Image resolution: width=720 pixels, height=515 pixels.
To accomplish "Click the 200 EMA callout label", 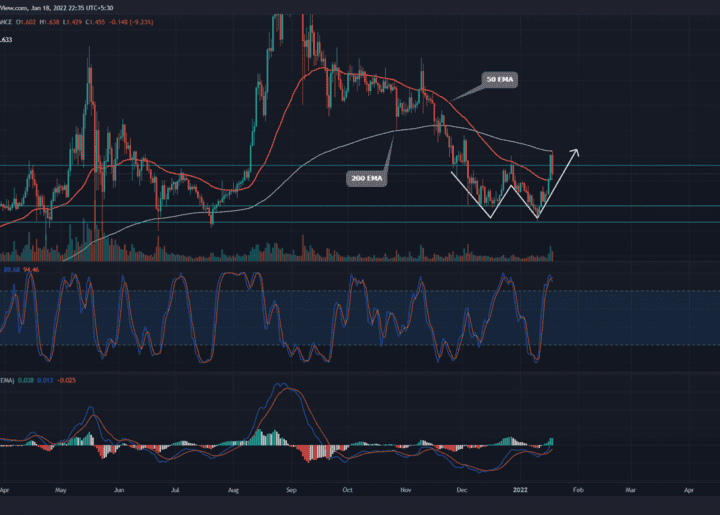I will point(364,176).
